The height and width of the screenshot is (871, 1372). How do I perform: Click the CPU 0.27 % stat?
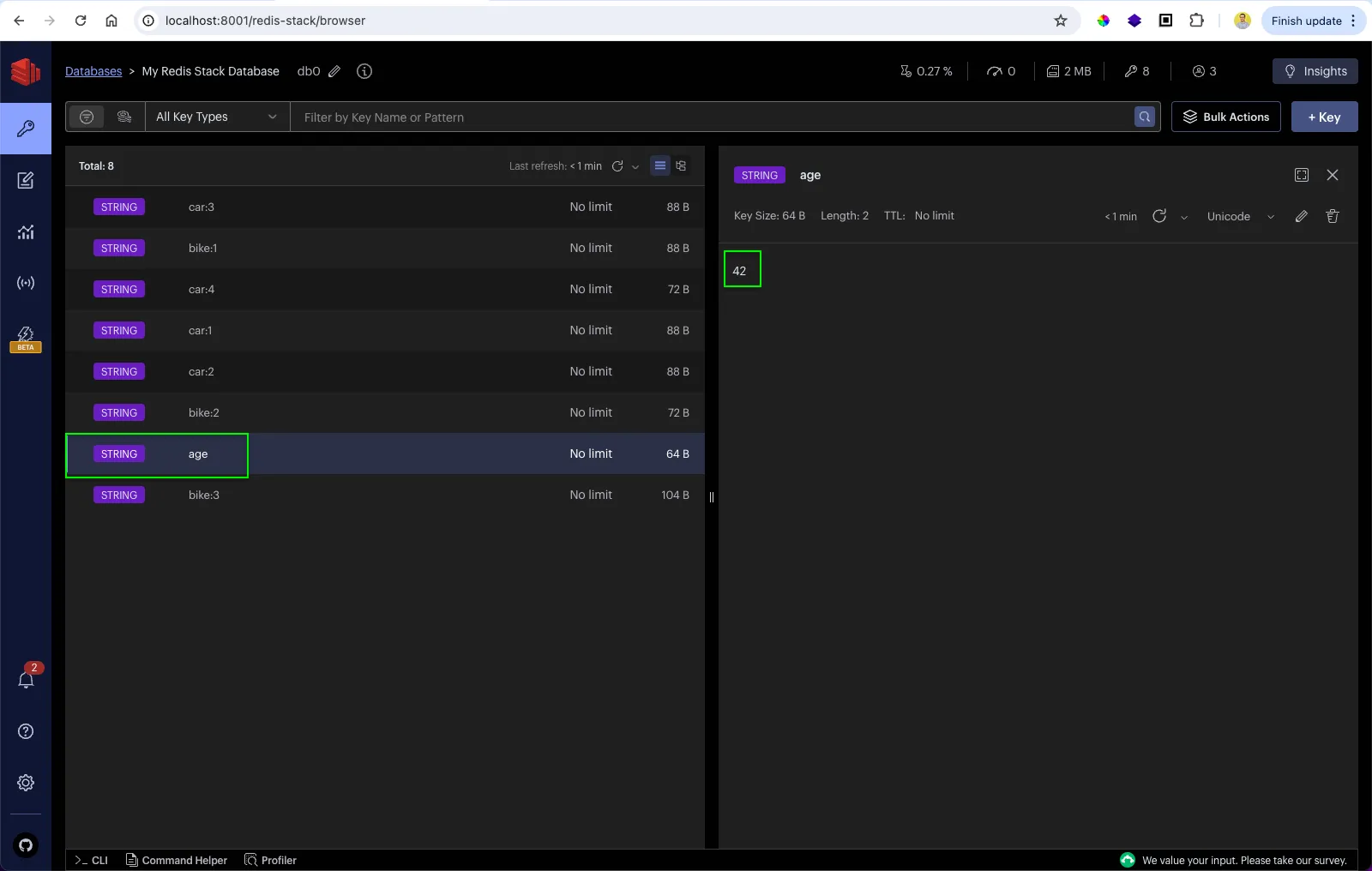click(x=926, y=71)
